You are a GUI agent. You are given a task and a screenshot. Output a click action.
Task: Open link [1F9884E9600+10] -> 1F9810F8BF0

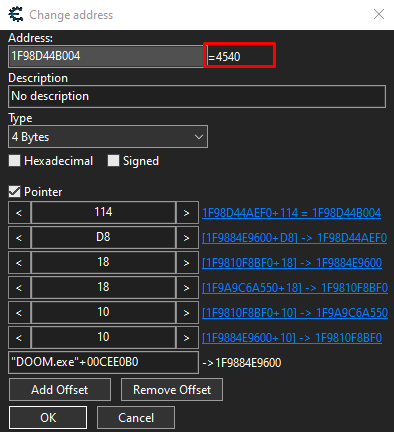[x=292, y=338]
